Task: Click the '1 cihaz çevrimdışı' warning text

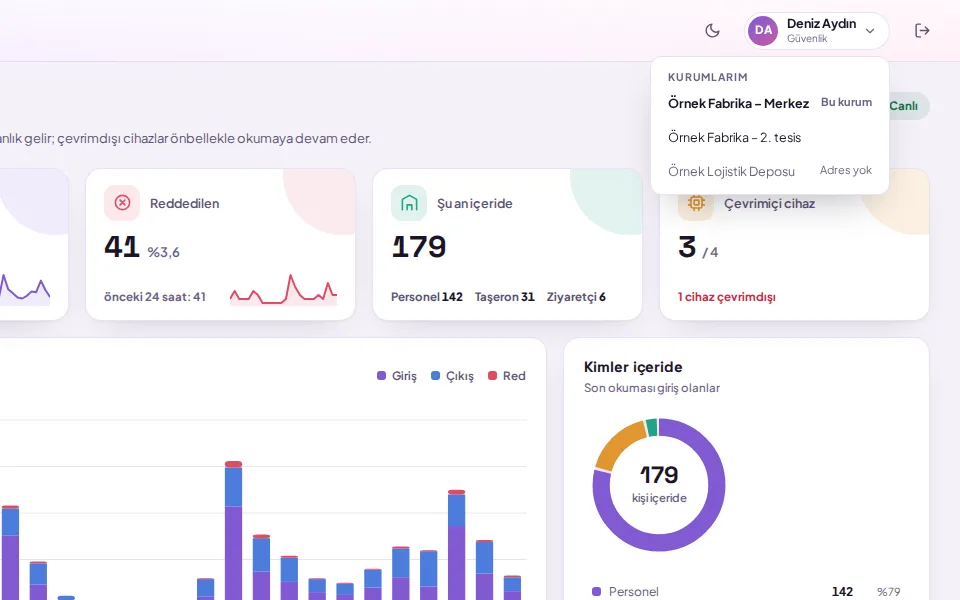Action: click(727, 297)
